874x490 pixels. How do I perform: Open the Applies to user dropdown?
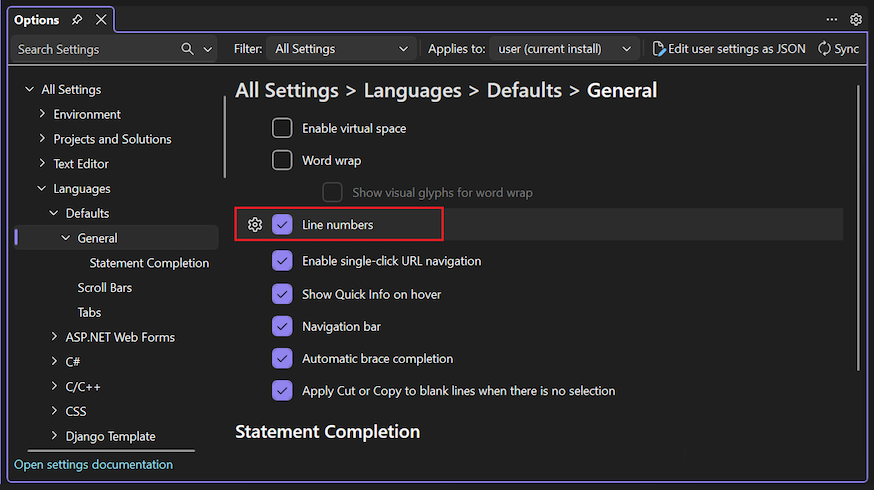pyautogui.click(x=564, y=49)
